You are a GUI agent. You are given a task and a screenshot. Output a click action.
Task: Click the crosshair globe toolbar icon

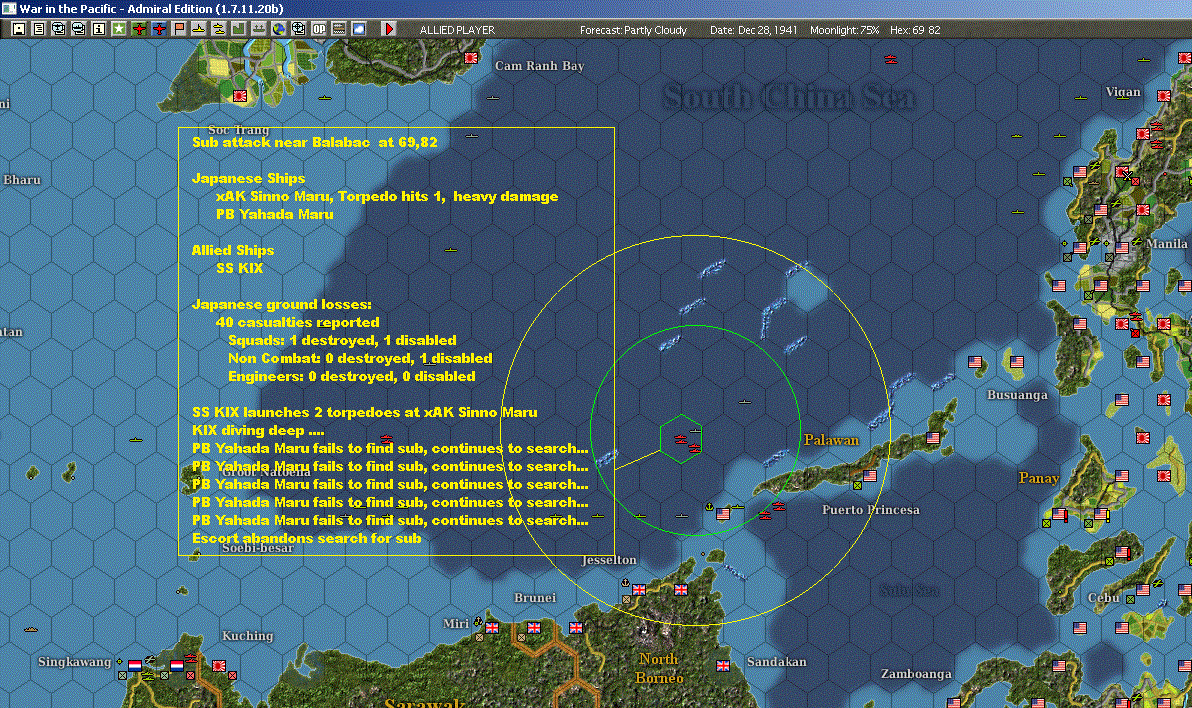pos(298,29)
